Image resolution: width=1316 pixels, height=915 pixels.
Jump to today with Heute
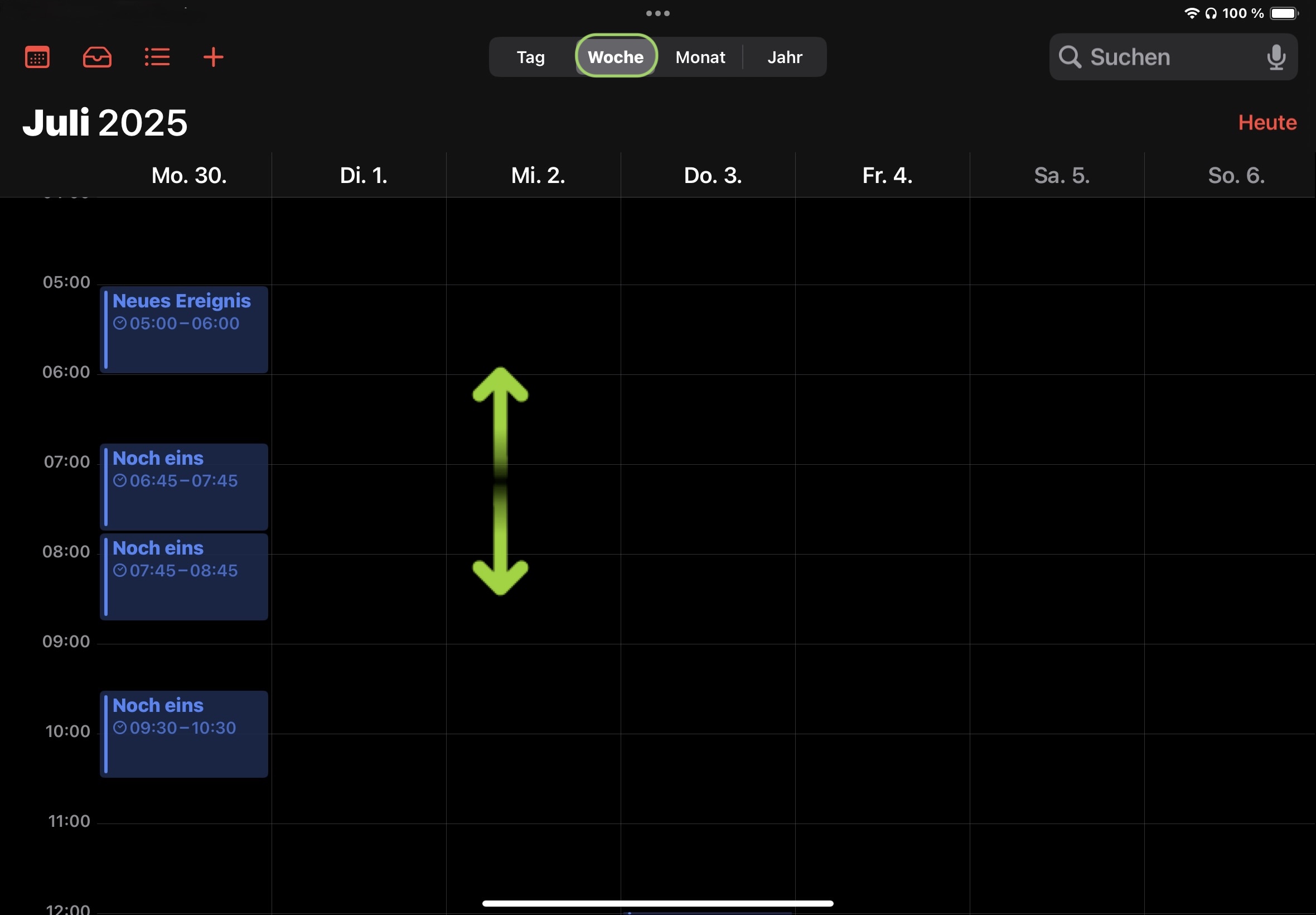coord(1267,123)
